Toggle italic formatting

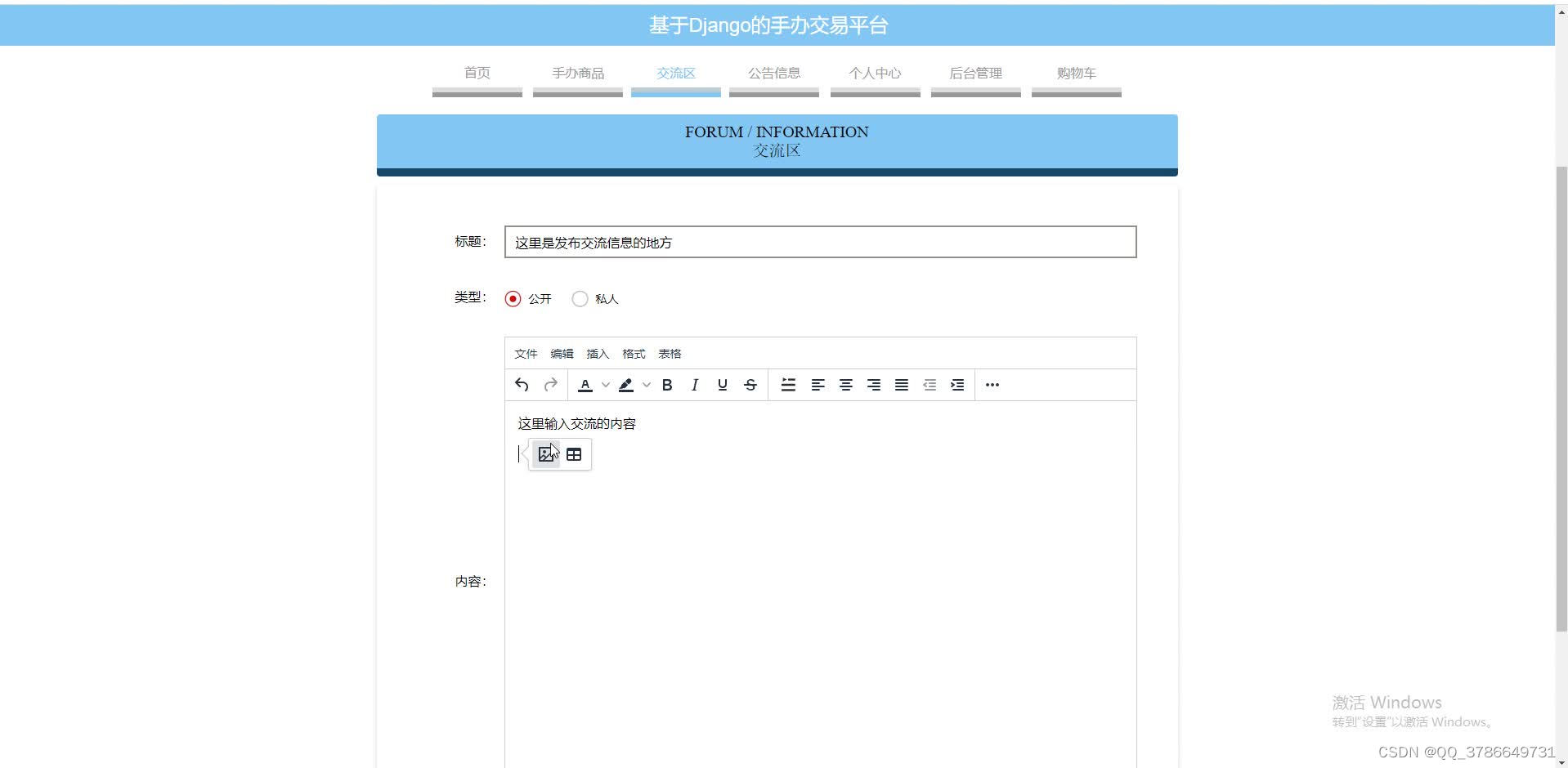pyautogui.click(x=695, y=385)
